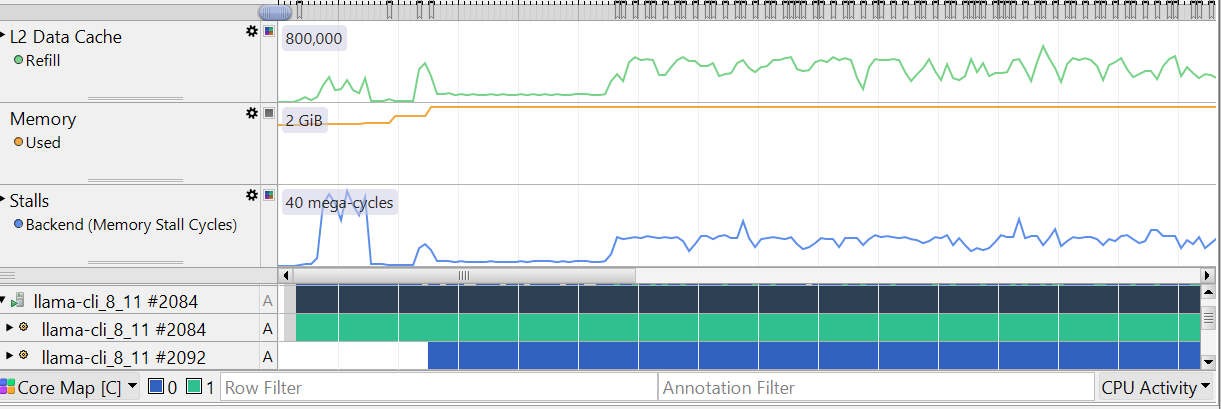Open settings gear for Memory chart
The height and width of the screenshot is (409, 1221).
click(252, 113)
